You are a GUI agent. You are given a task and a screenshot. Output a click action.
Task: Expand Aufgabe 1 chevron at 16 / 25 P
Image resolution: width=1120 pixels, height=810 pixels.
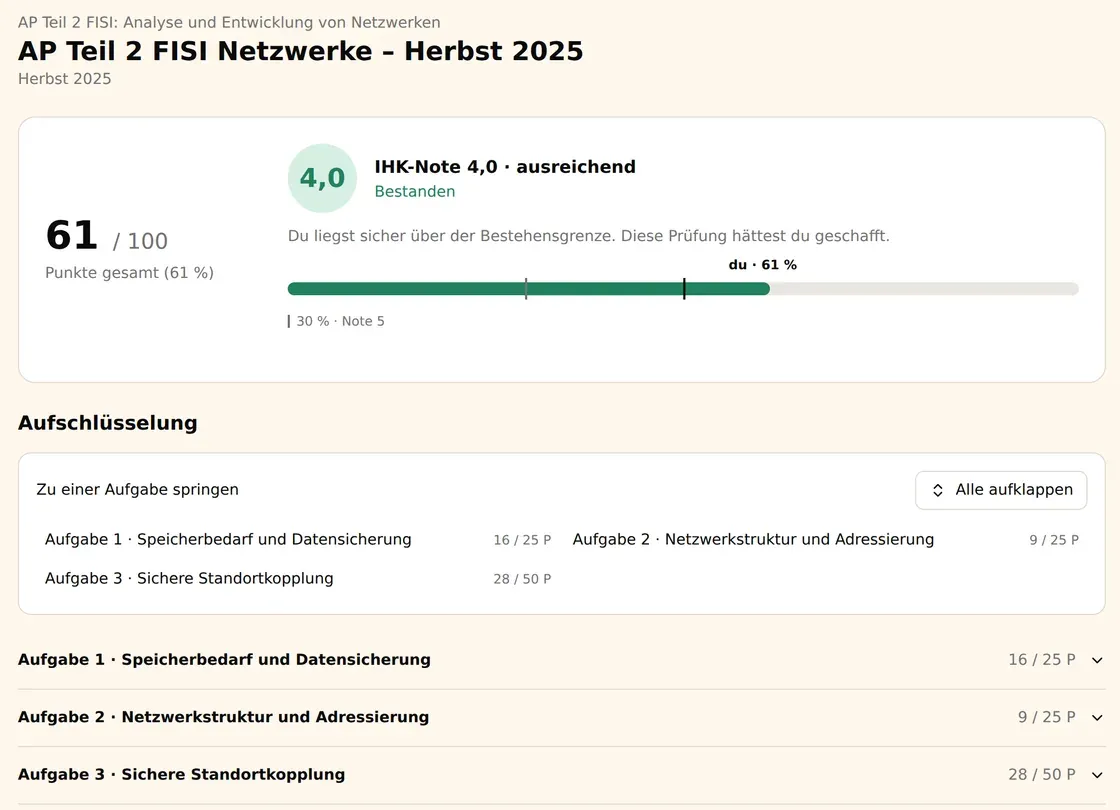1097,660
